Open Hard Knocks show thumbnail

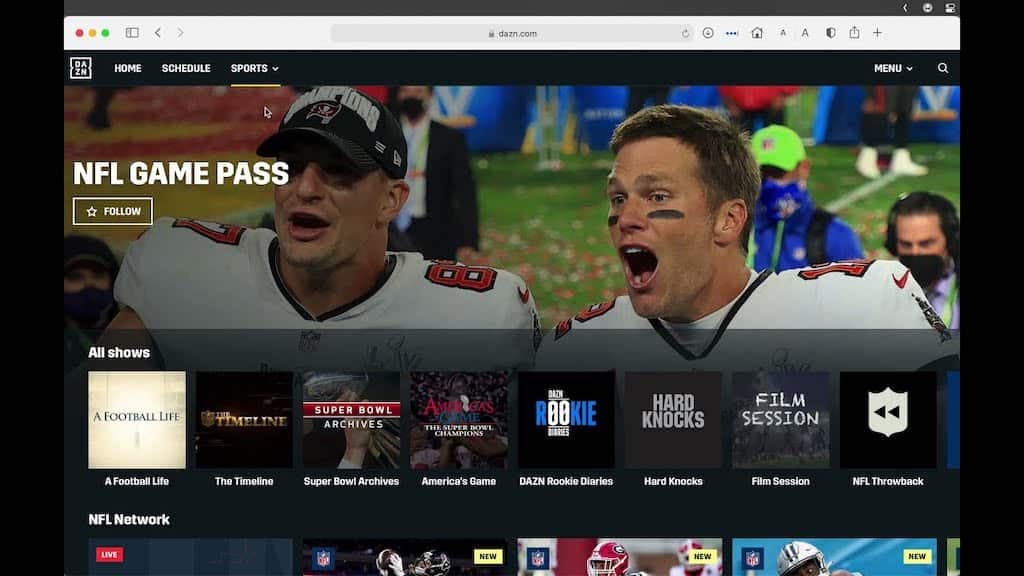click(x=673, y=420)
